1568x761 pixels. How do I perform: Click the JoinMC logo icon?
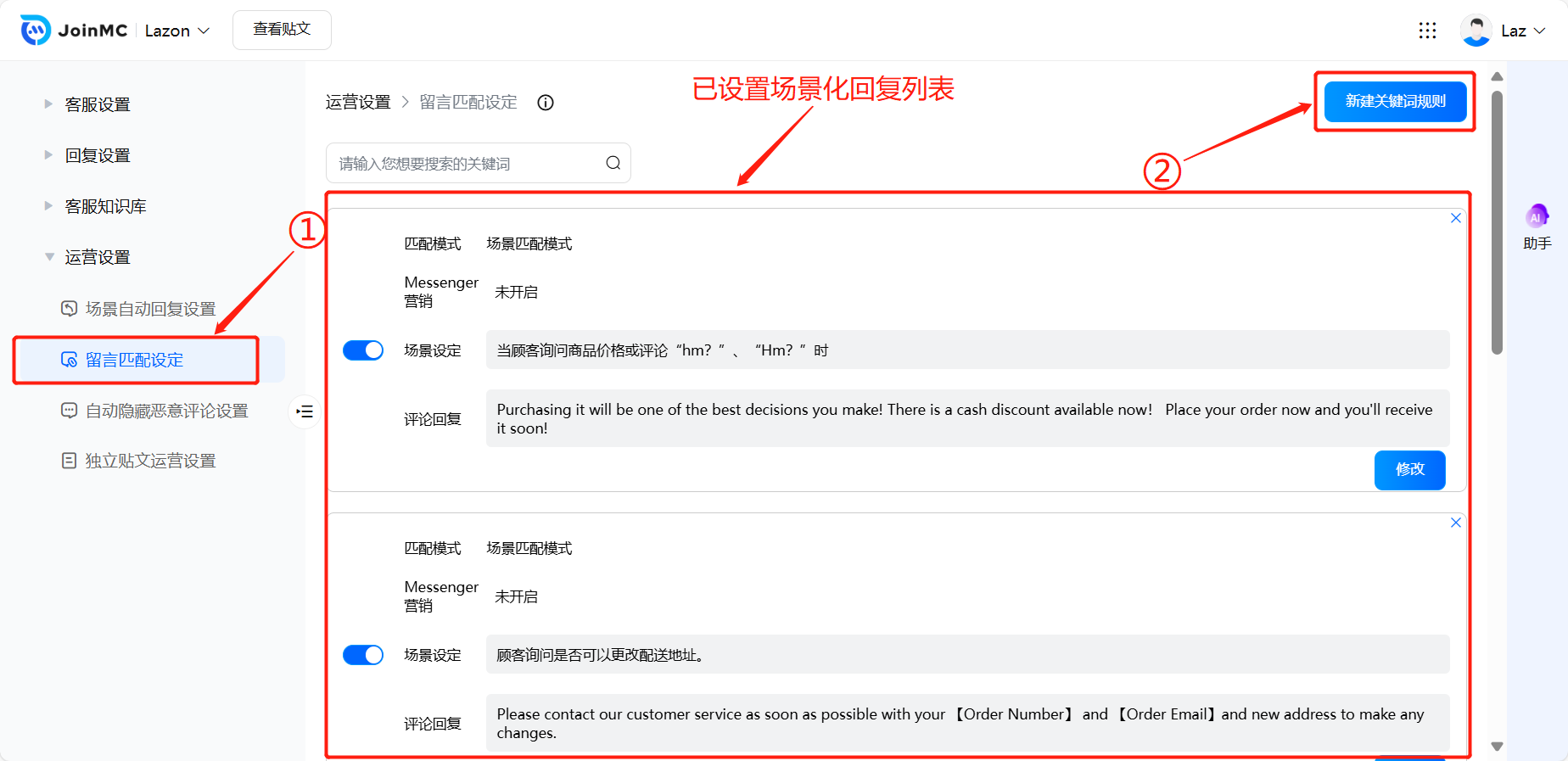click(36, 31)
